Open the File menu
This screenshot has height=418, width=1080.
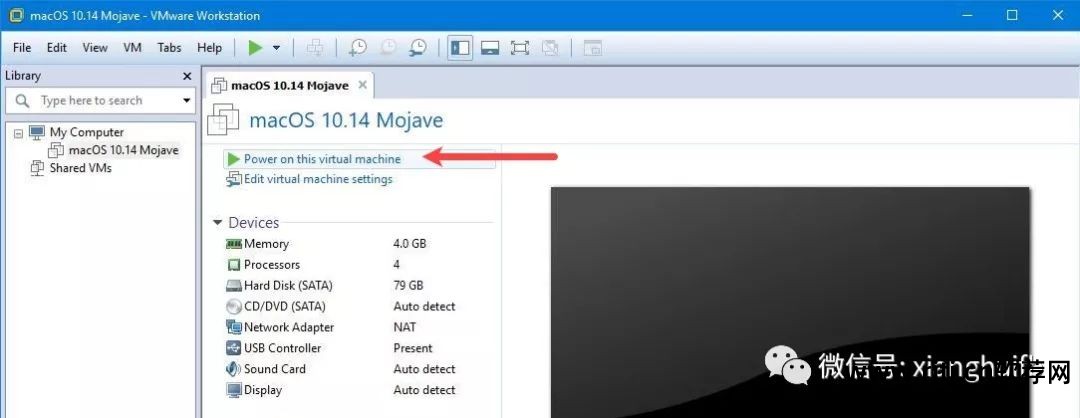[x=22, y=48]
